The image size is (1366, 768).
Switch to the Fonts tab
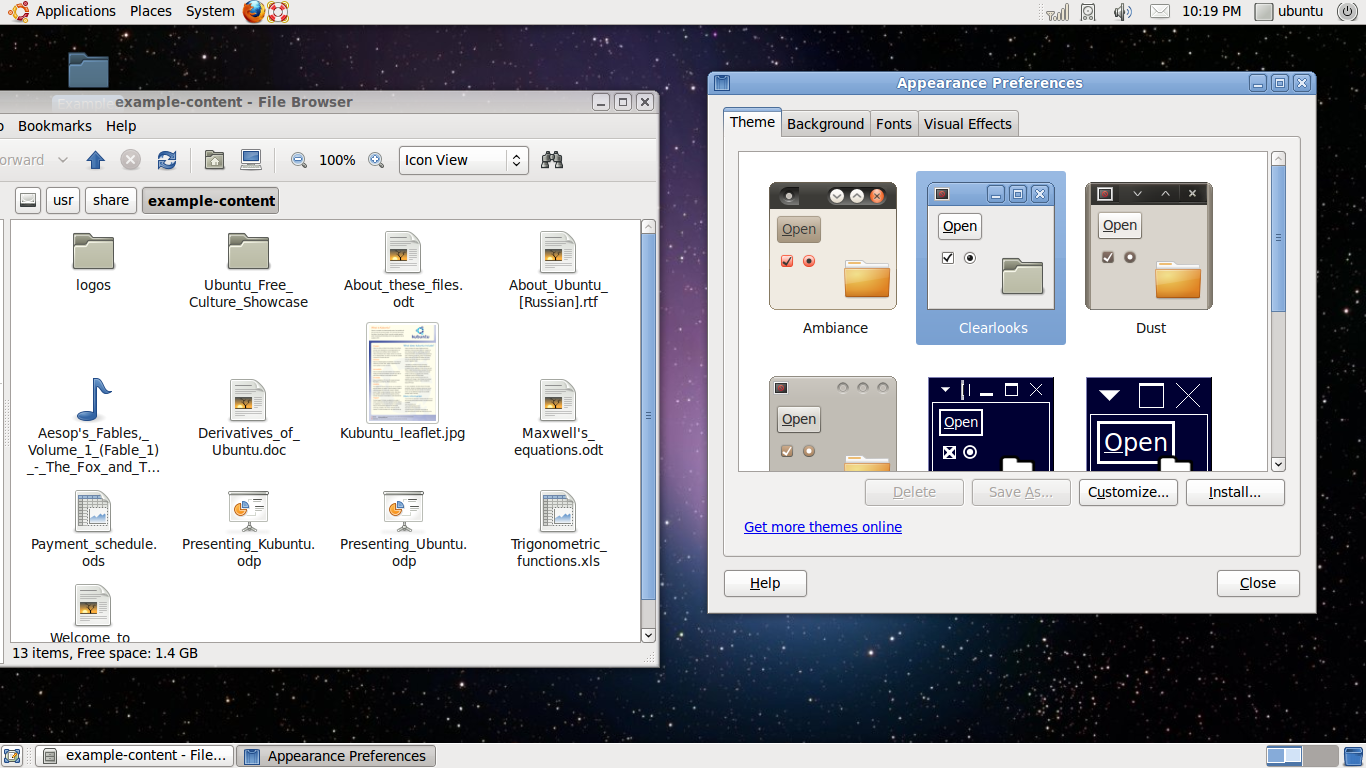tap(894, 124)
